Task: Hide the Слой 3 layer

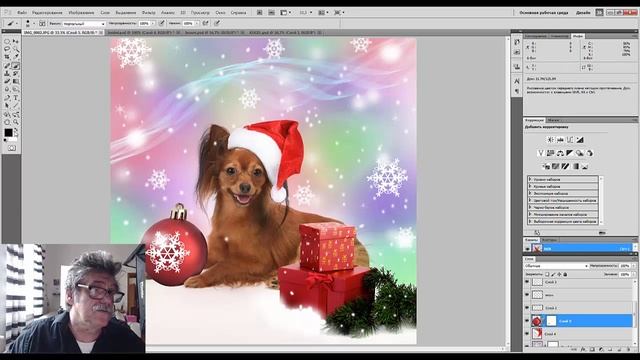Action: [527, 282]
